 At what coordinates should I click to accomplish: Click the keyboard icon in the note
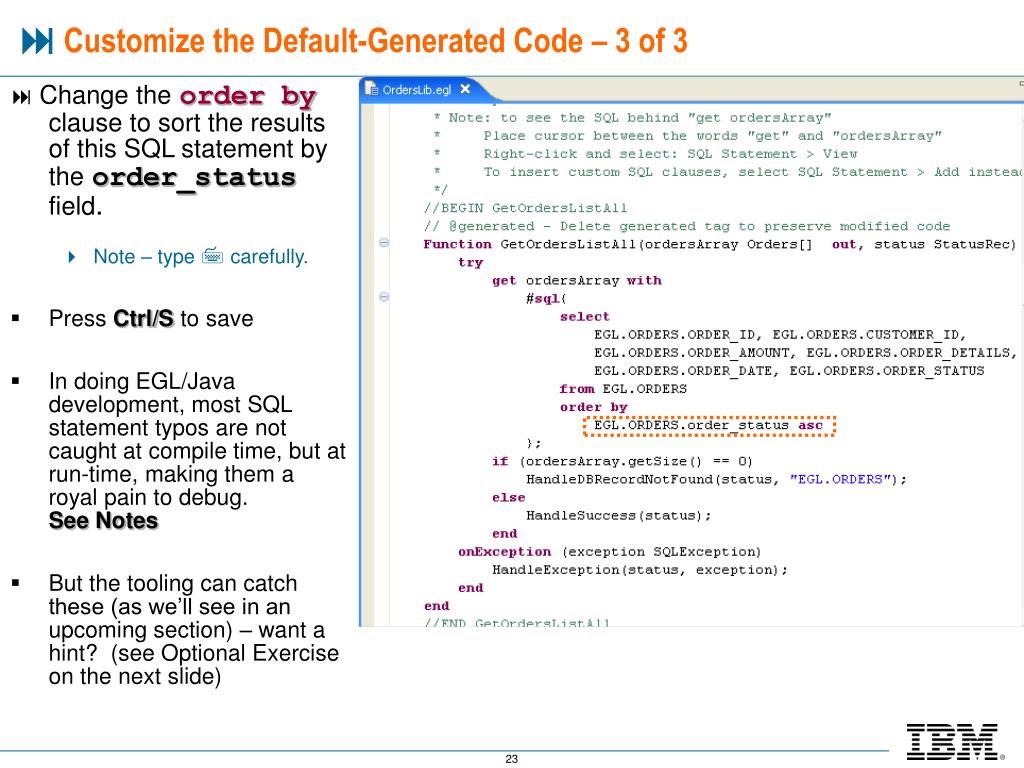click(212, 255)
